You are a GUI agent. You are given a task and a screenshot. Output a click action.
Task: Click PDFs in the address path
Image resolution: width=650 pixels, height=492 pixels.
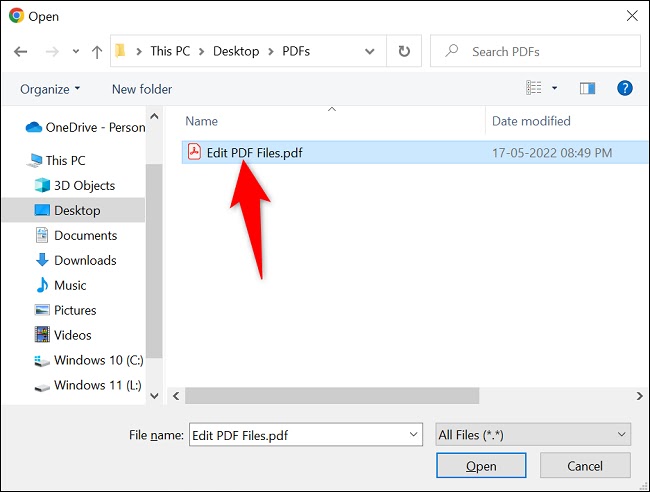[x=296, y=51]
